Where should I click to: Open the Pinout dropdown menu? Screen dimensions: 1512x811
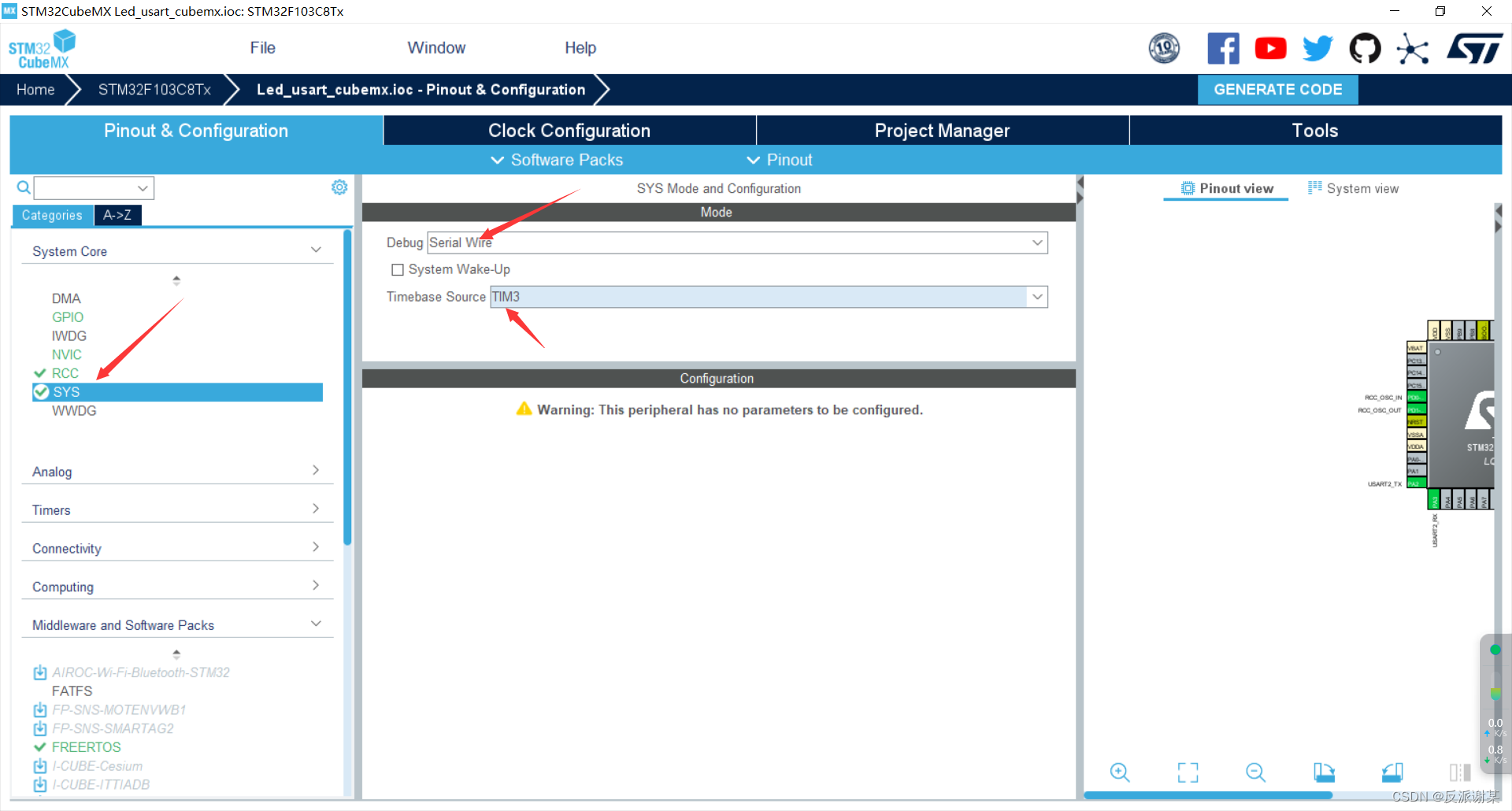click(x=780, y=160)
